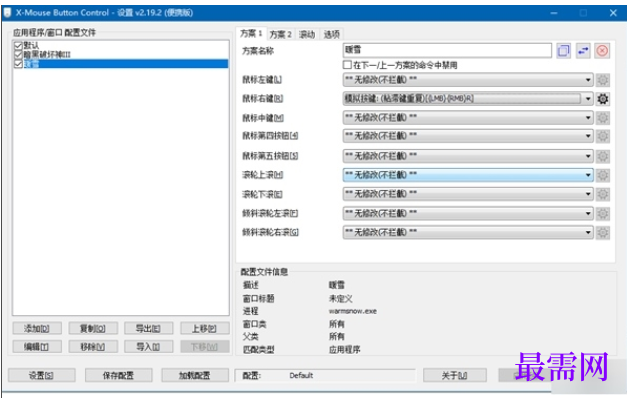Click the X-Mouse Button Control title bar icon
Image resolution: width=627 pixels, height=398 pixels.
[x=8, y=12]
